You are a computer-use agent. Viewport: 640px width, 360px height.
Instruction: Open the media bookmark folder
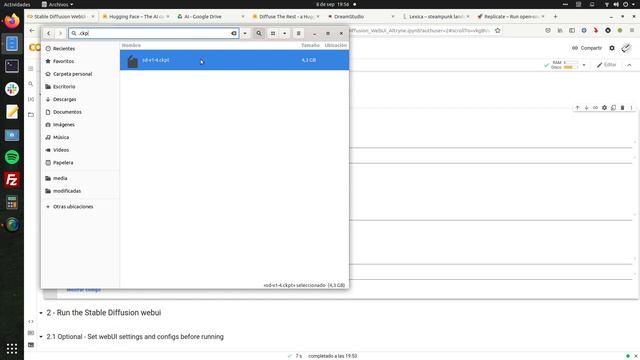pos(80,178)
